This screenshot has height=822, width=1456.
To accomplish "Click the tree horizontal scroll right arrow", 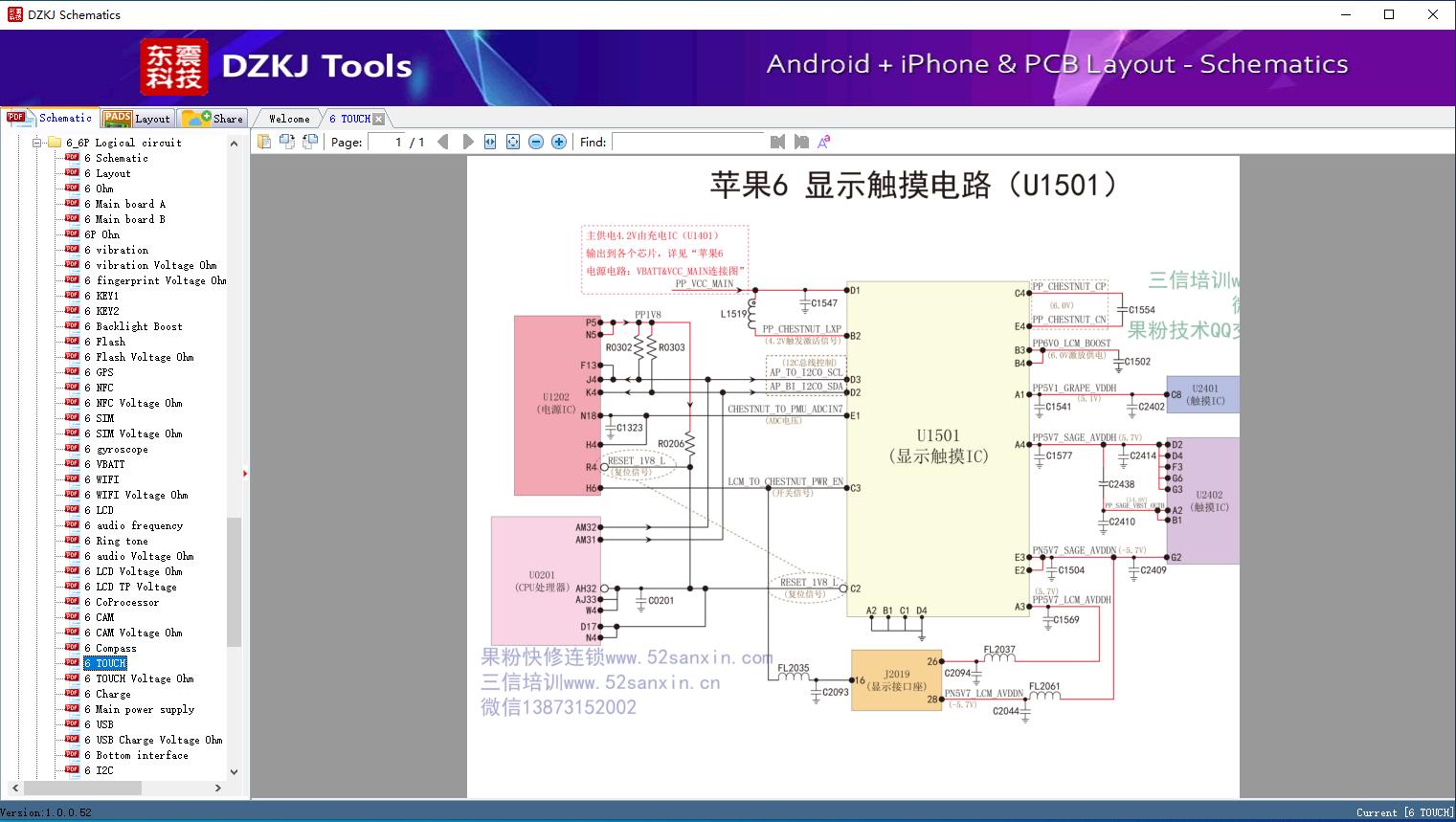I will tap(218, 789).
